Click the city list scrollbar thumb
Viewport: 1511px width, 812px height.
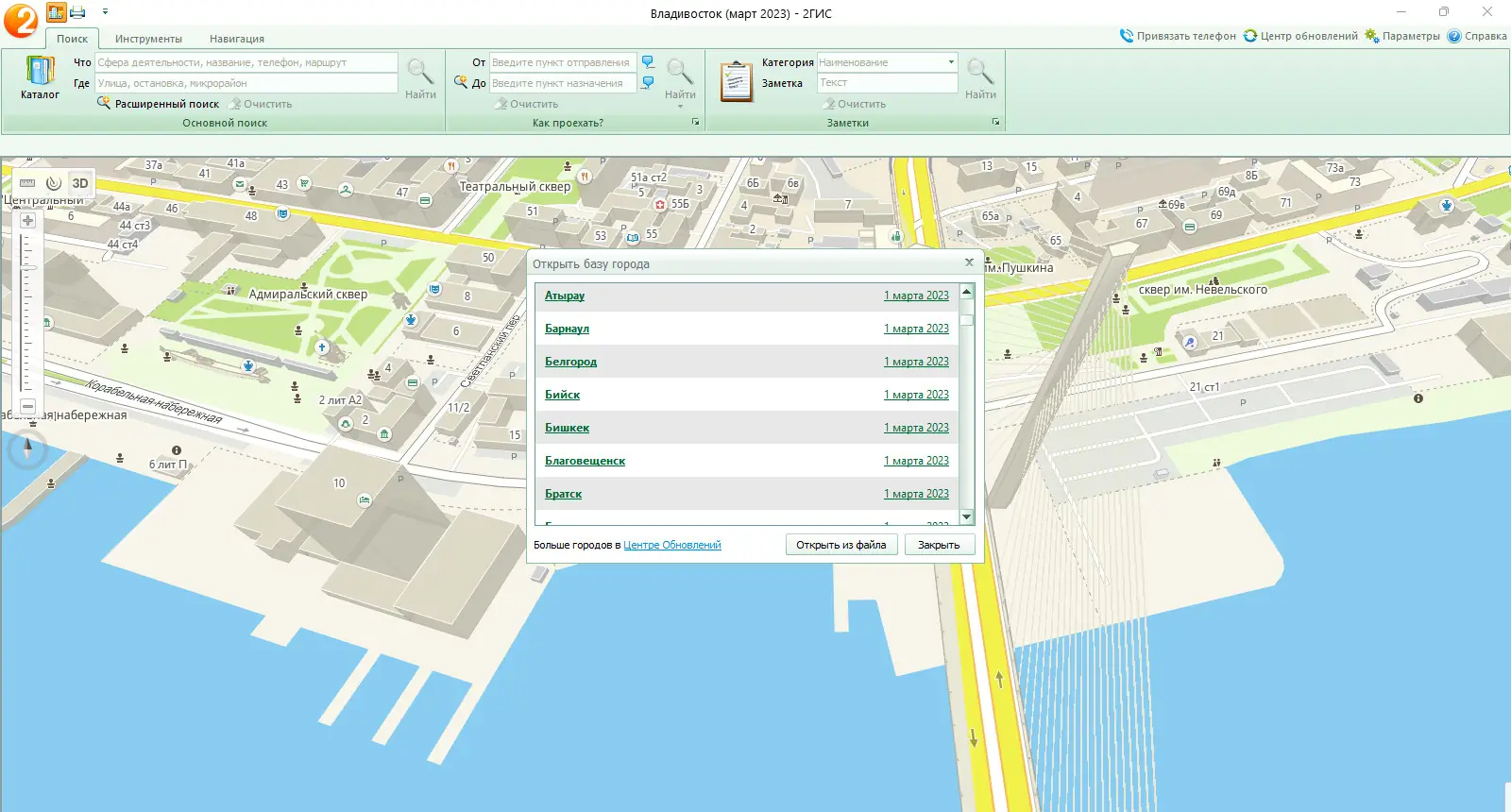[966, 318]
